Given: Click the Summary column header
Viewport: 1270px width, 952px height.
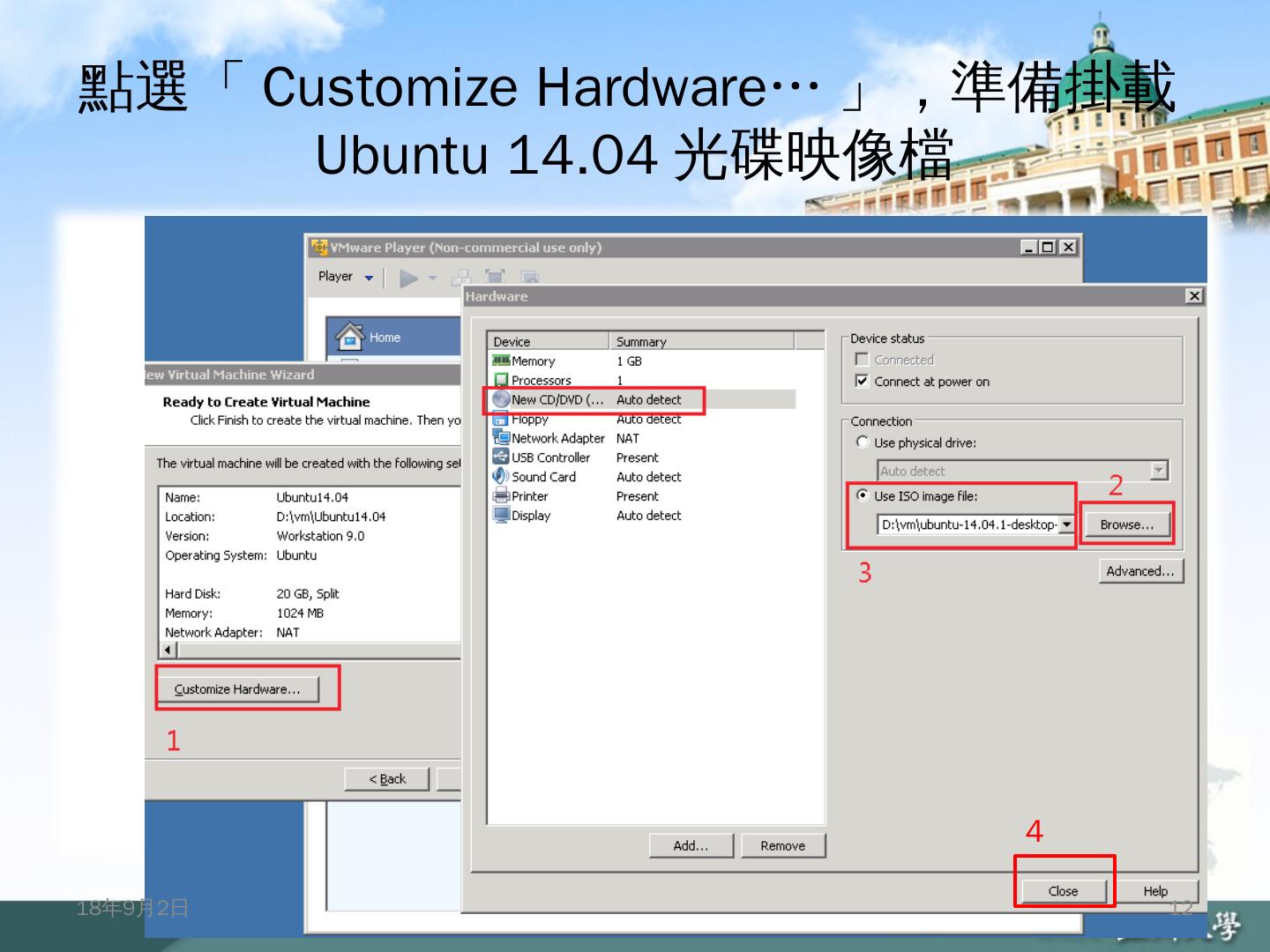Looking at the screenshot, I should pyautogui.click(x=702, y=341).
